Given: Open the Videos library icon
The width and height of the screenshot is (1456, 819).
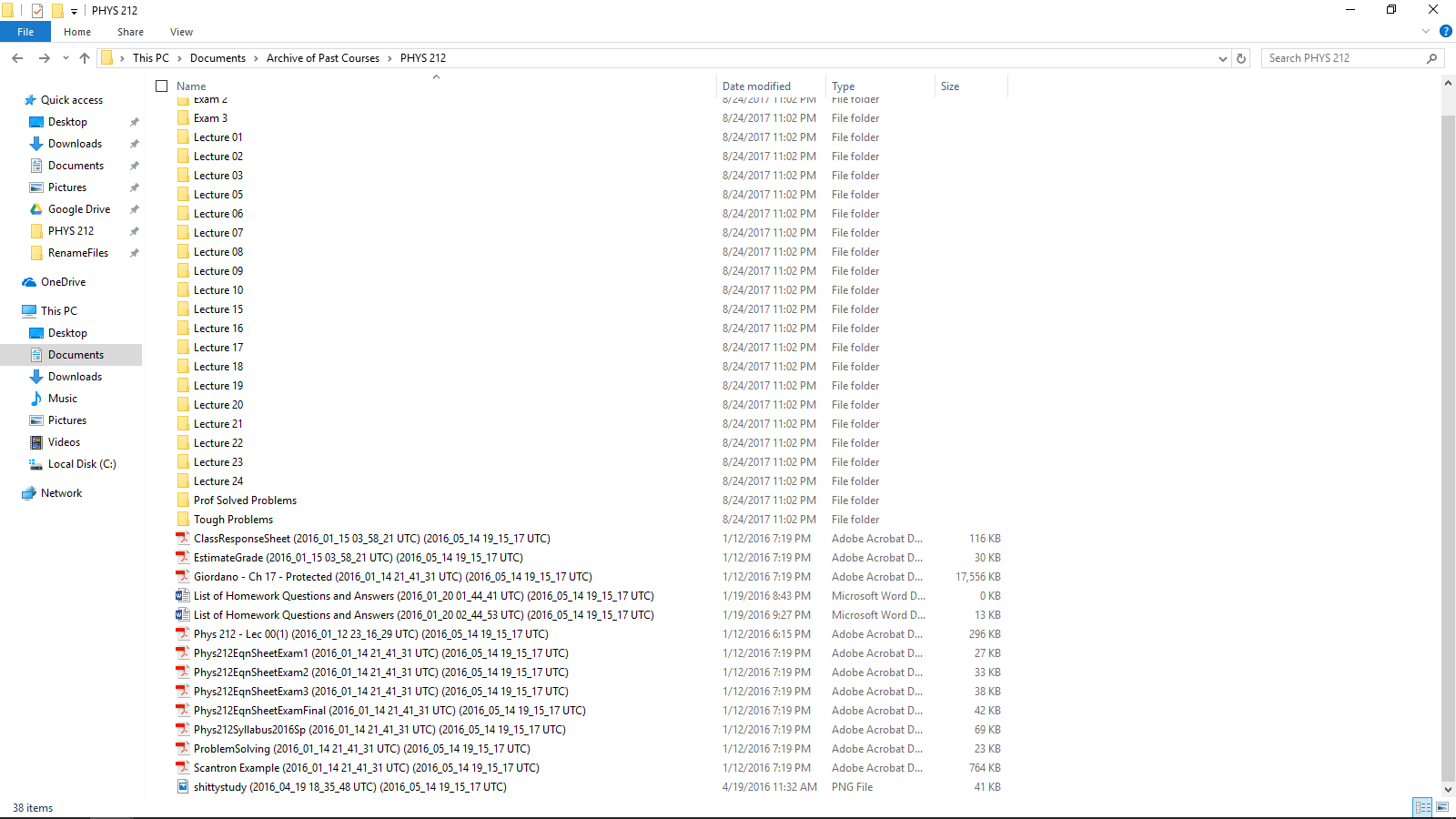Looking at the screenshot, I should point(36,442).
